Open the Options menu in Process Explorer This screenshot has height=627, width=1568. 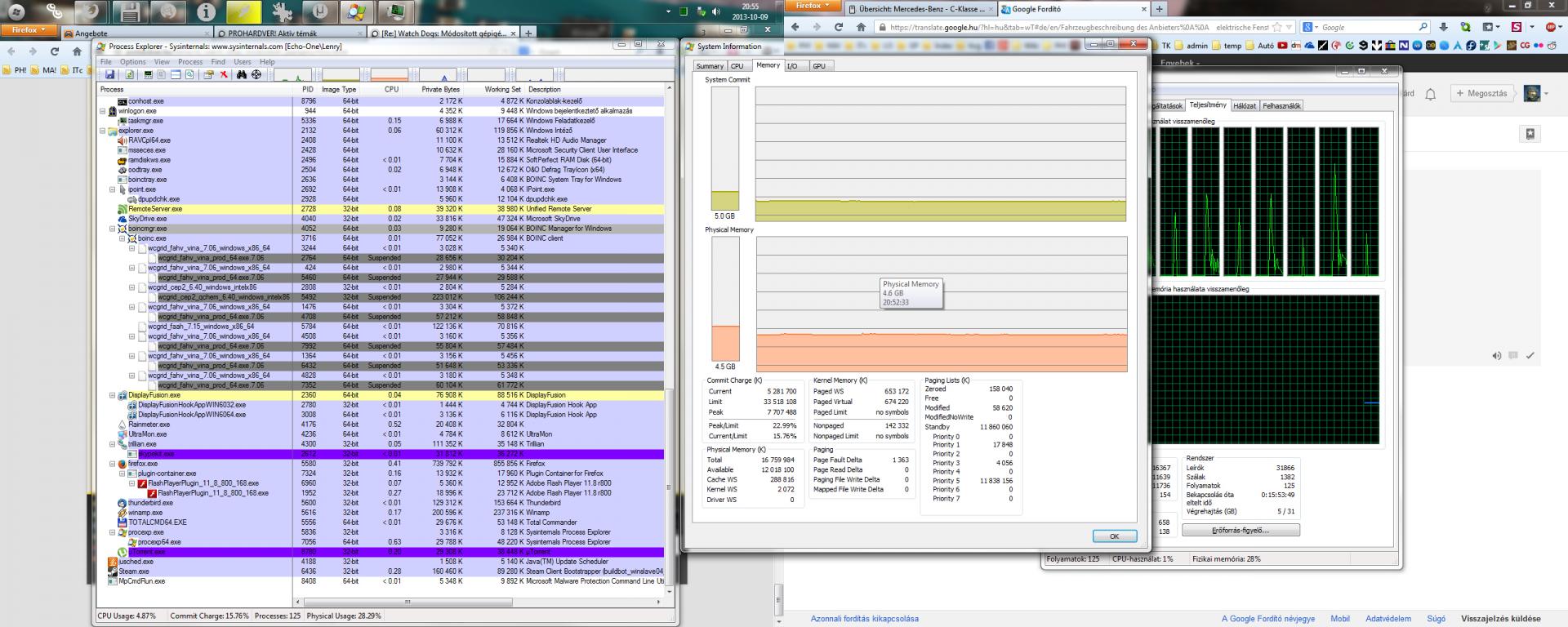(x=132, y=62)
